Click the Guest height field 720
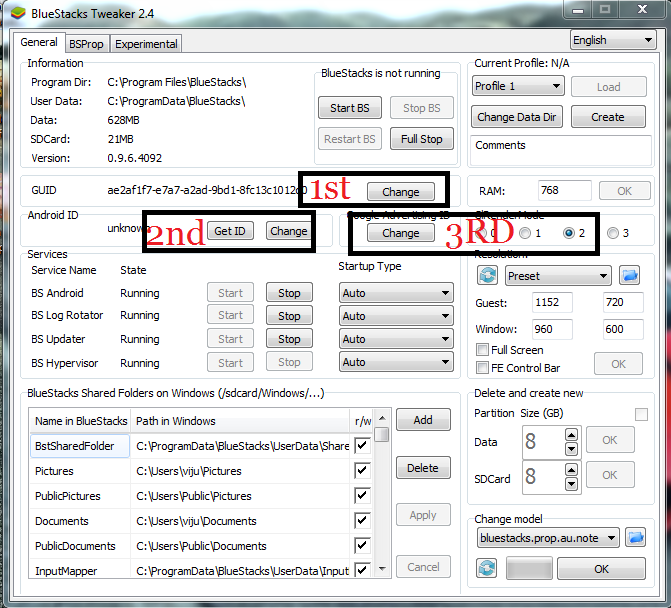 (x=623, y=303)
